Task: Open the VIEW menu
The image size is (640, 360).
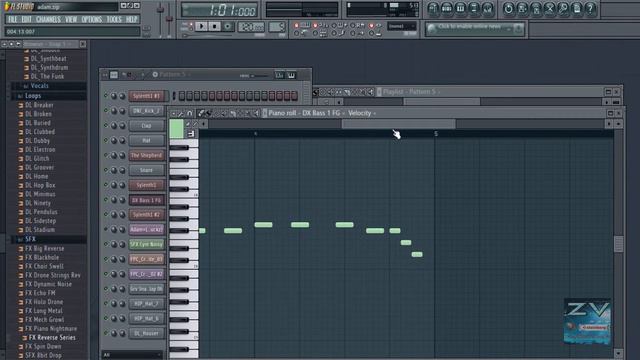Action: point(71,19)
